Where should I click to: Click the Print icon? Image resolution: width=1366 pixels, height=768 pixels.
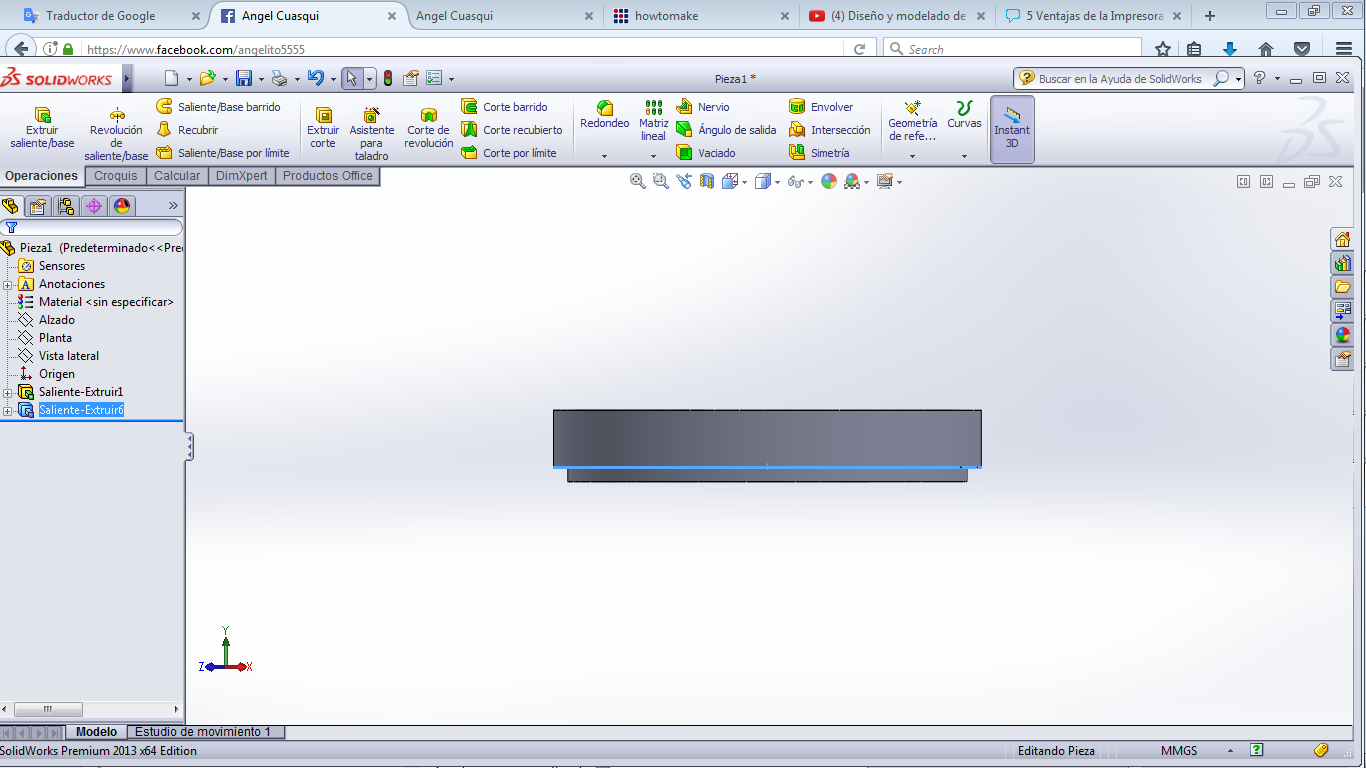click(x=280, y=78)
